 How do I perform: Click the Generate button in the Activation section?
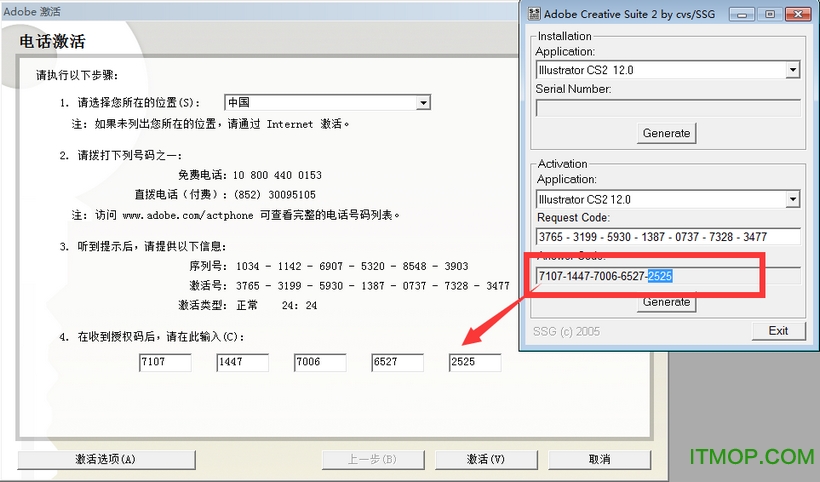(666, 302)
